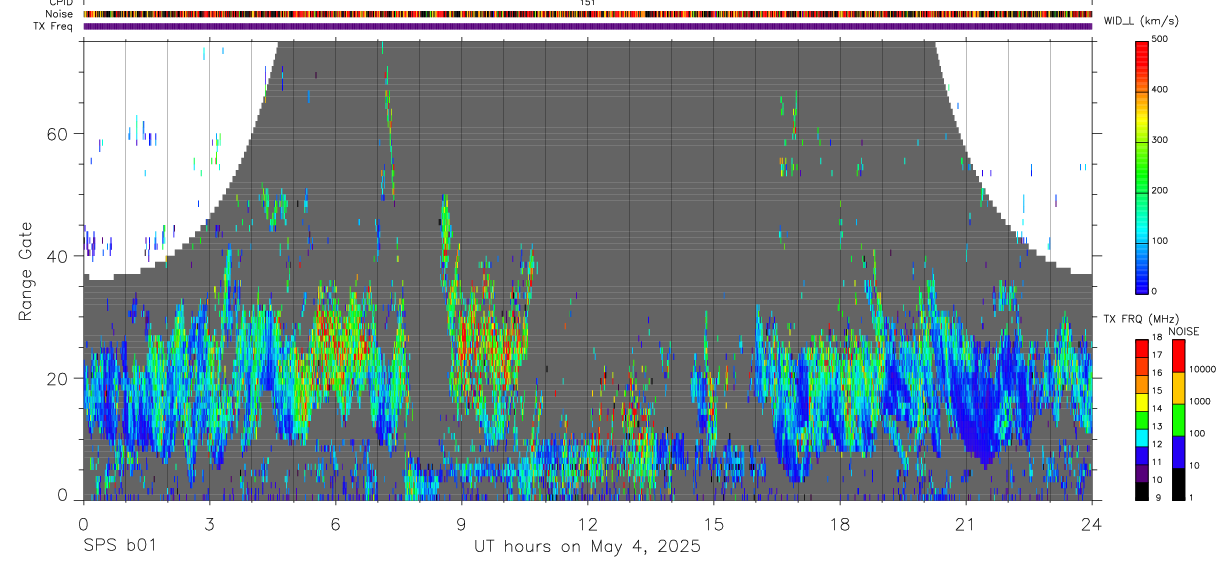Click the x-axis hour label 6
The image size is (1228, 567).
(x=335, y=522)
